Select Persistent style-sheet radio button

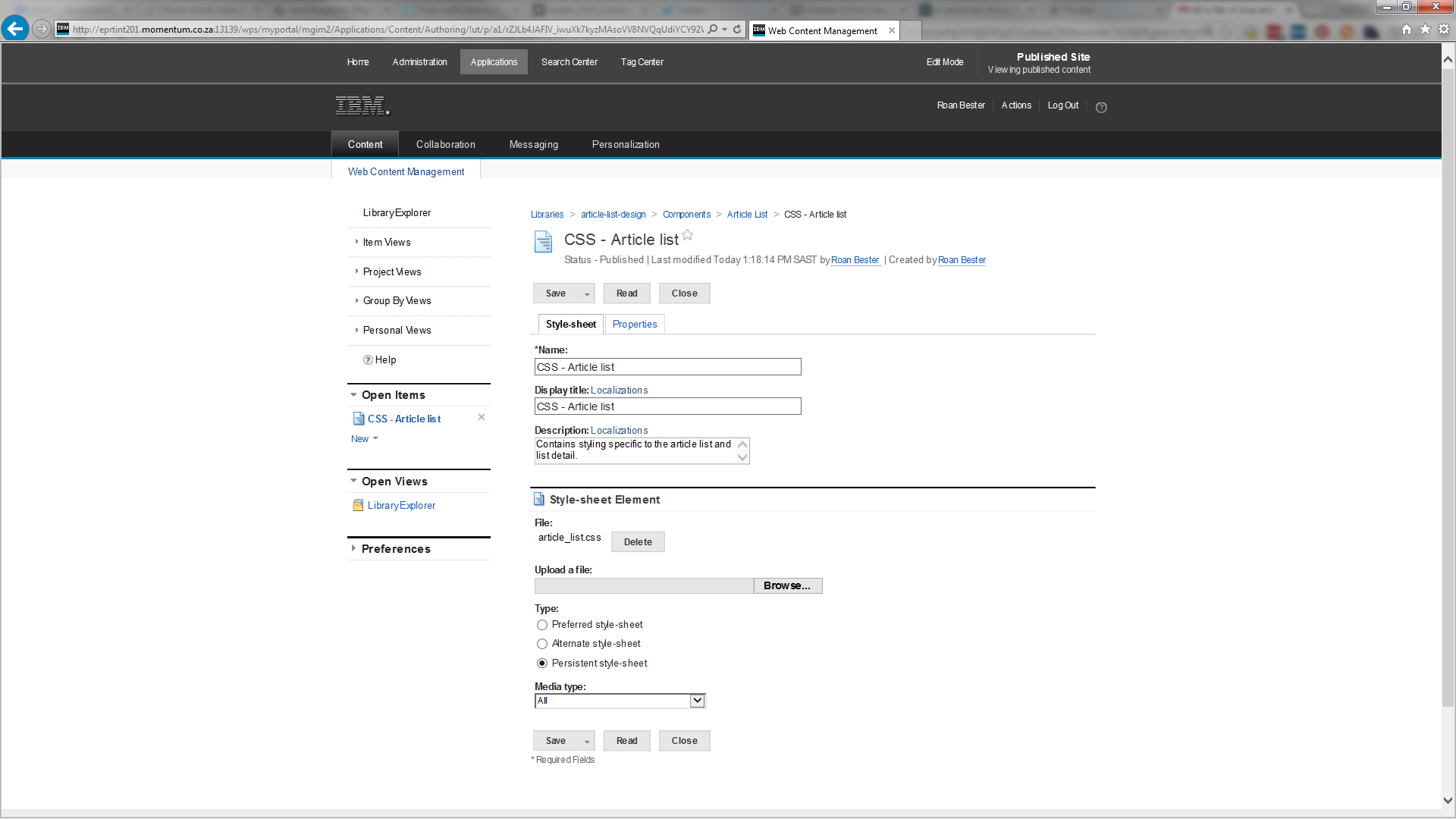click(542, 664)
